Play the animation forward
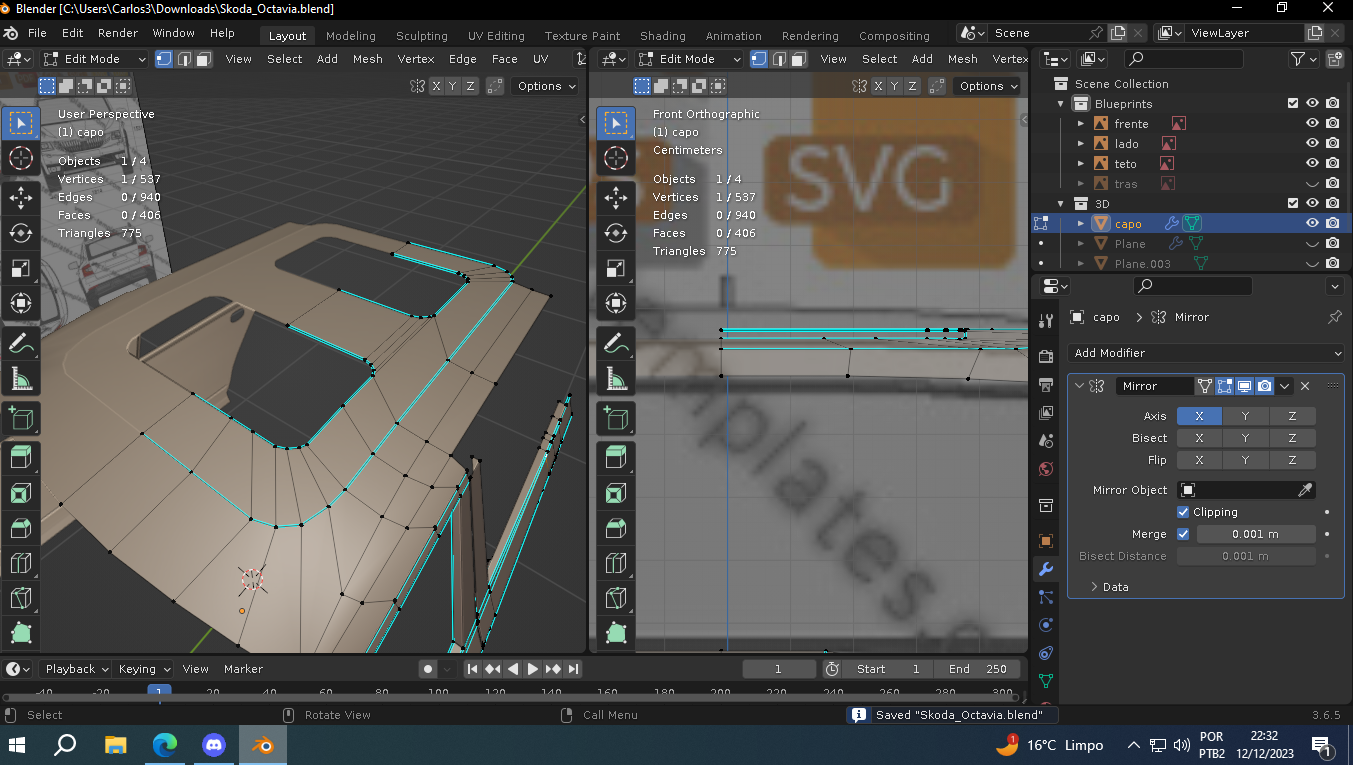Viewport: 1353px width, 765px height. pyautogui.click(x=533, y=669)
